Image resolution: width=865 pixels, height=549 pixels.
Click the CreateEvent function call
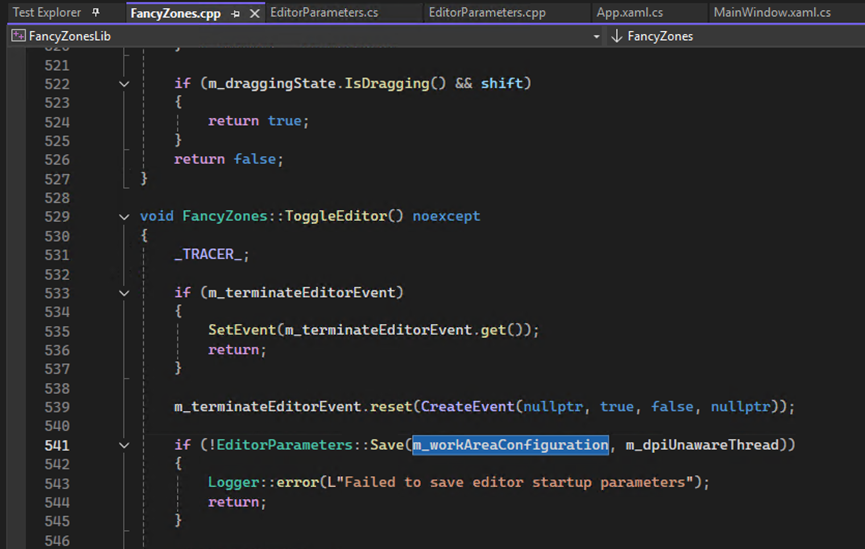(467, 407)
